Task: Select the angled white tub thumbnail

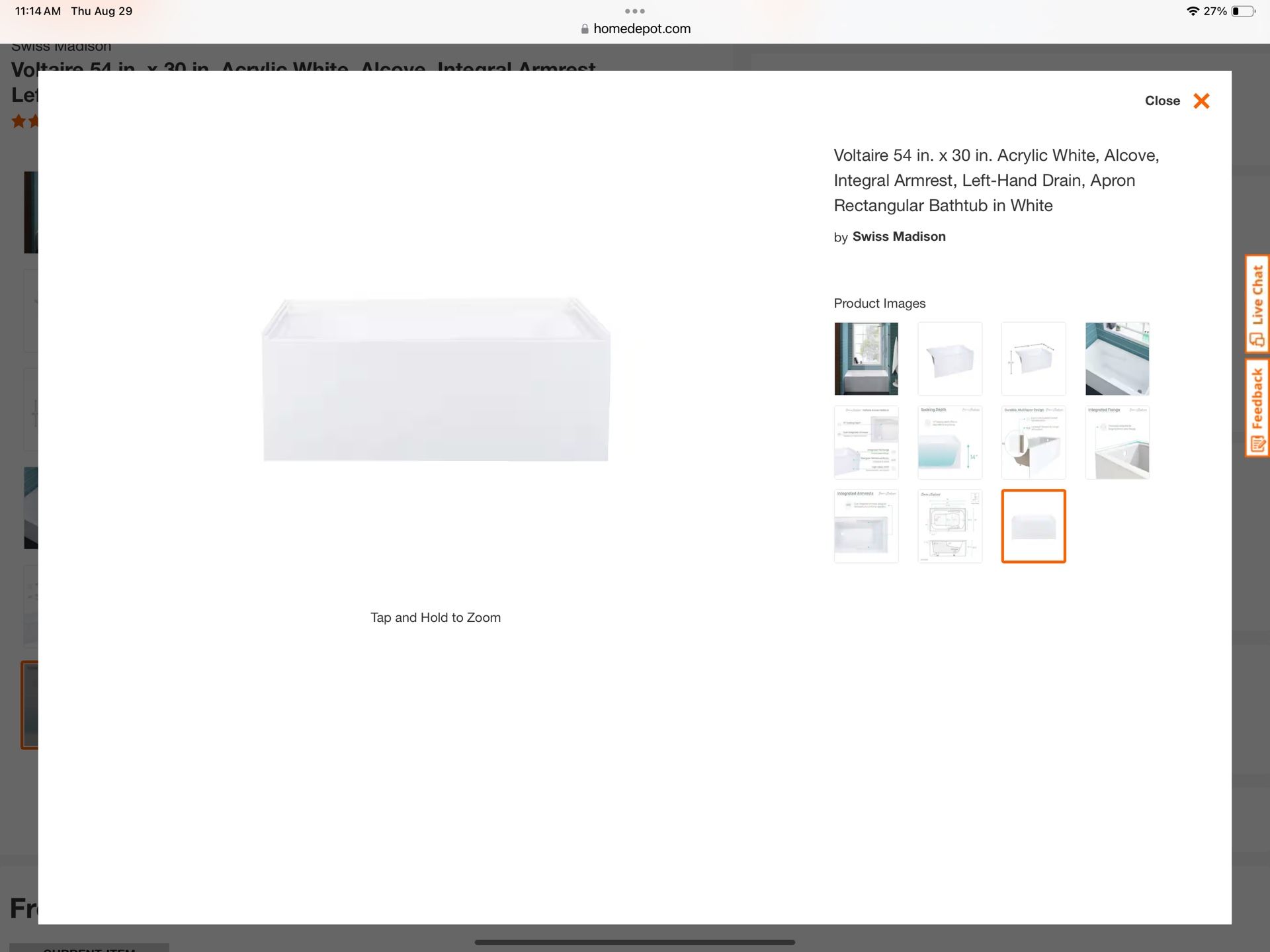Action: click(x=949, y=359)
